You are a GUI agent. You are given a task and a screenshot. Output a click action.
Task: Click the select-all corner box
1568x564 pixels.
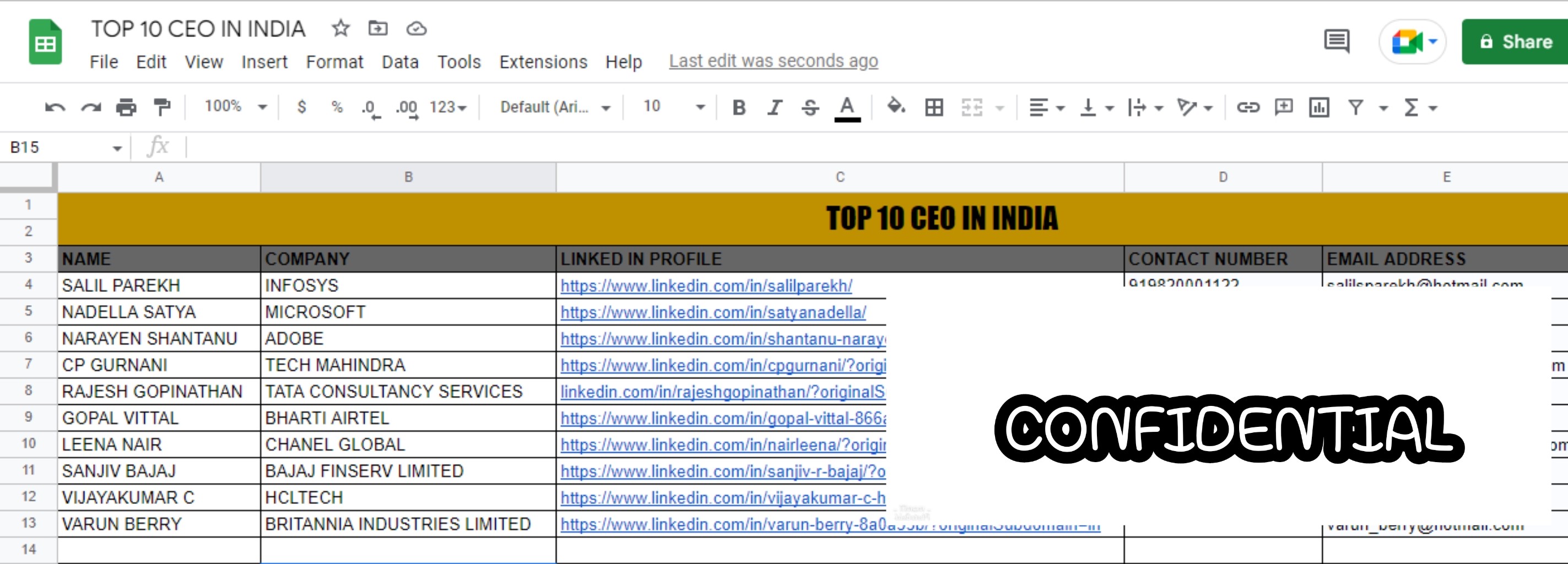pyautogui.click(x=28, y=177)
